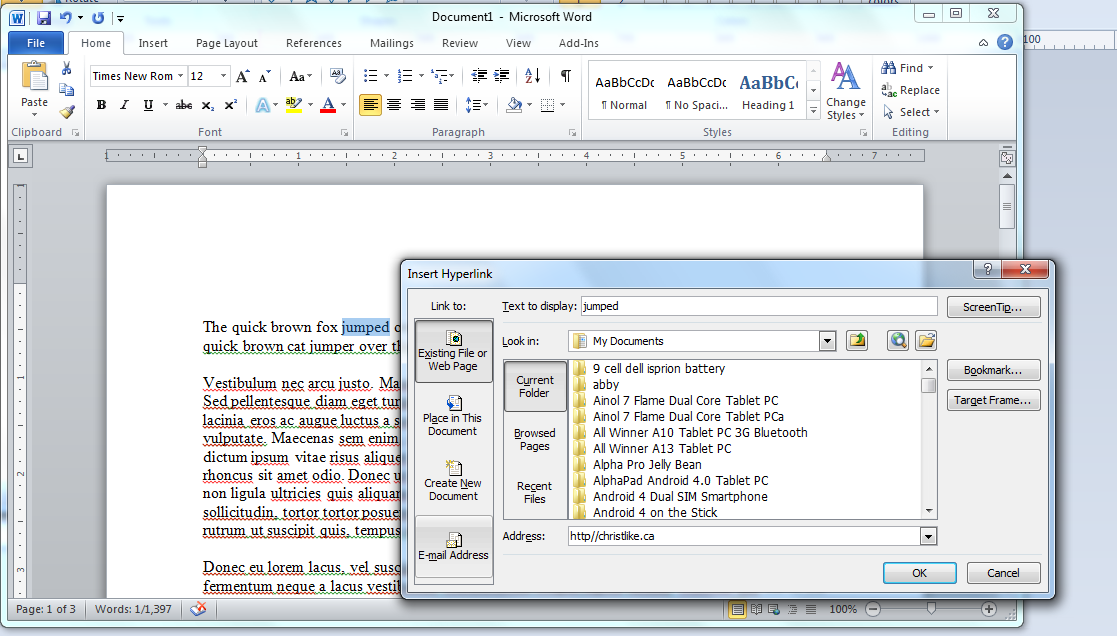Expand the Address dropdown arrow
The width and height of the screenshot is (1117, 636).
coord(928,536)
